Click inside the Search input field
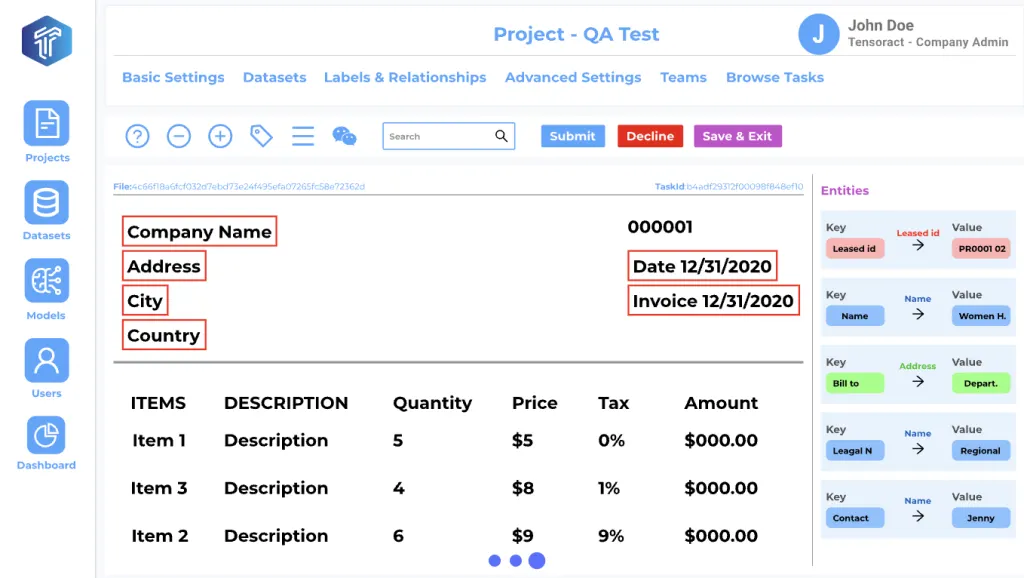The image size is (1024, 578). tap(430, 135)
